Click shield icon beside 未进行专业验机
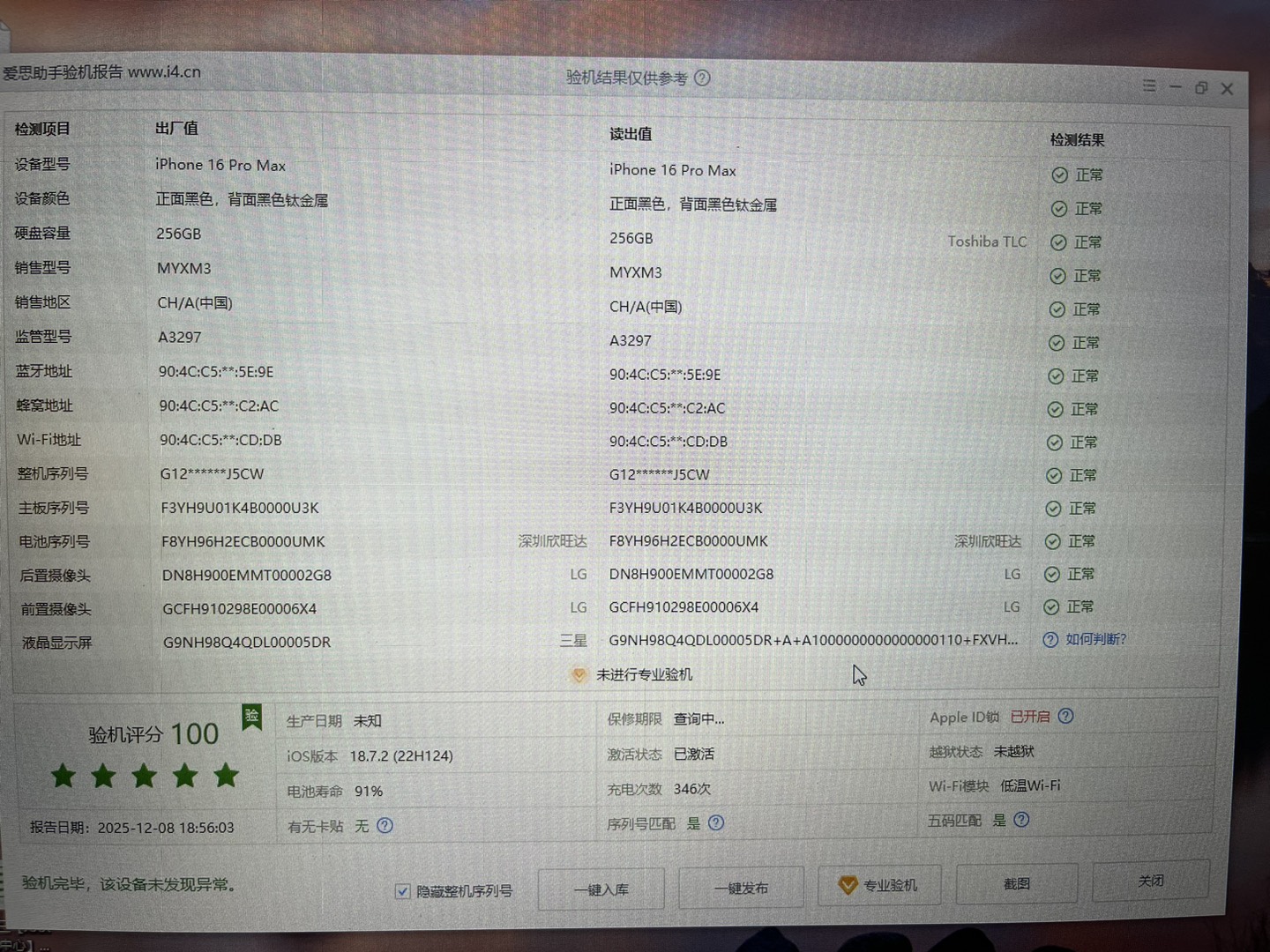Image resolution: width=1270 pixels, height=952 pixels. pos(579,675)
